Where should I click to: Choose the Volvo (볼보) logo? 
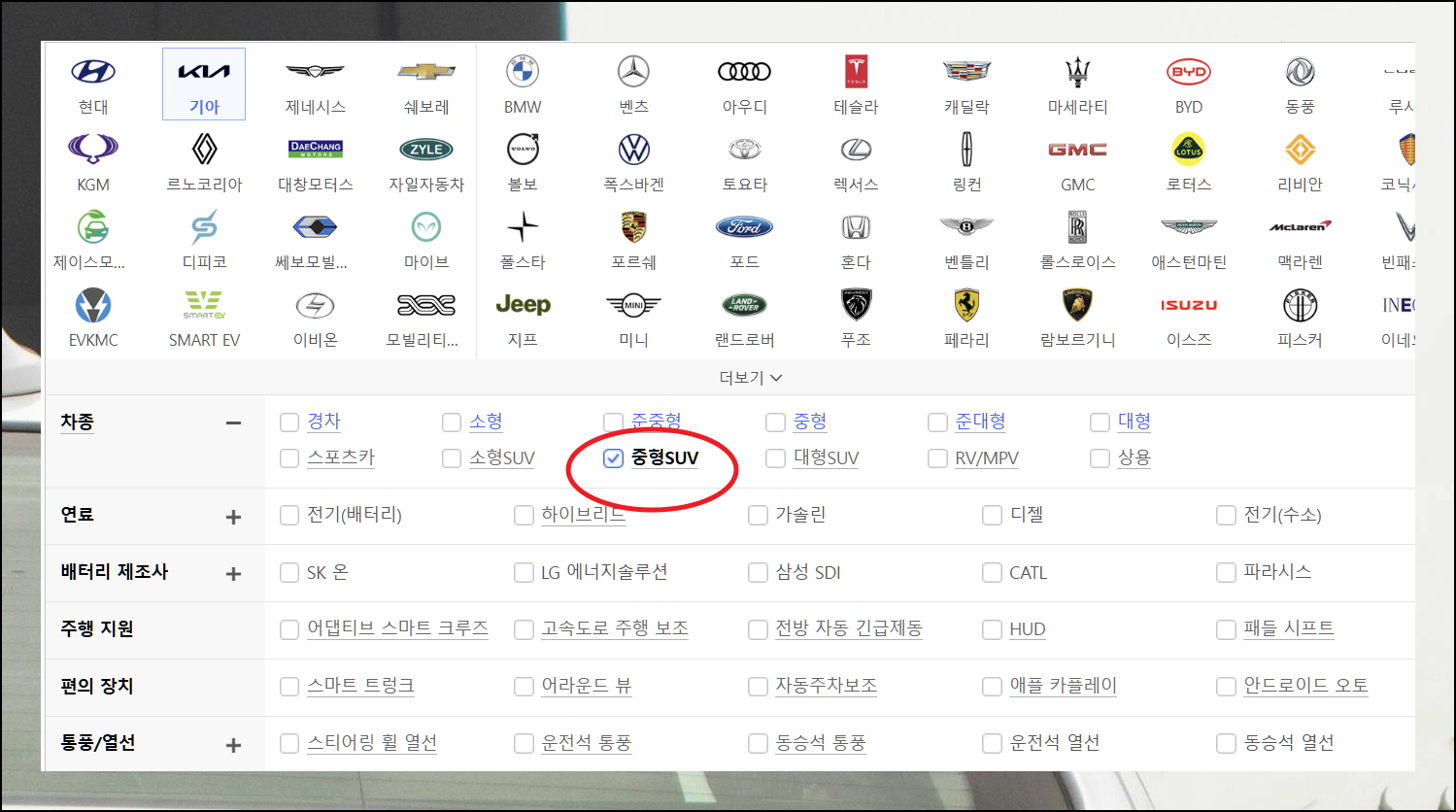point(523,149)
